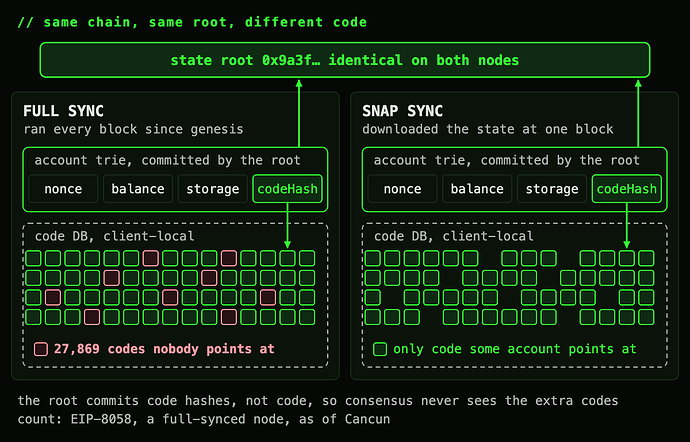
Task: Click pink legend square beside 27,869 codes
Action: point(41,349)
